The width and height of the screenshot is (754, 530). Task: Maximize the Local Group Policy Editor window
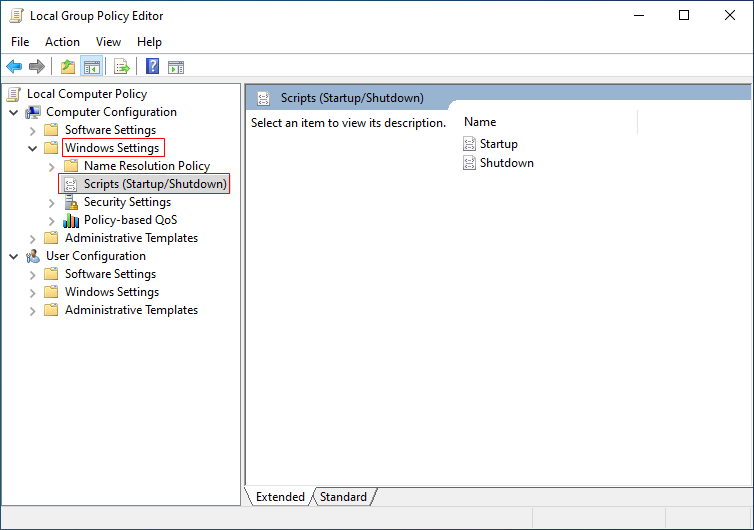pyautogui.click(x=684, y=15)
